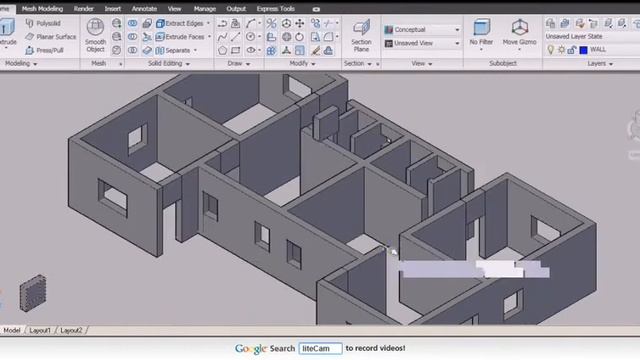Choose the Planar Surface tool
Screen dimensions: 640x360
coord(51,37)
